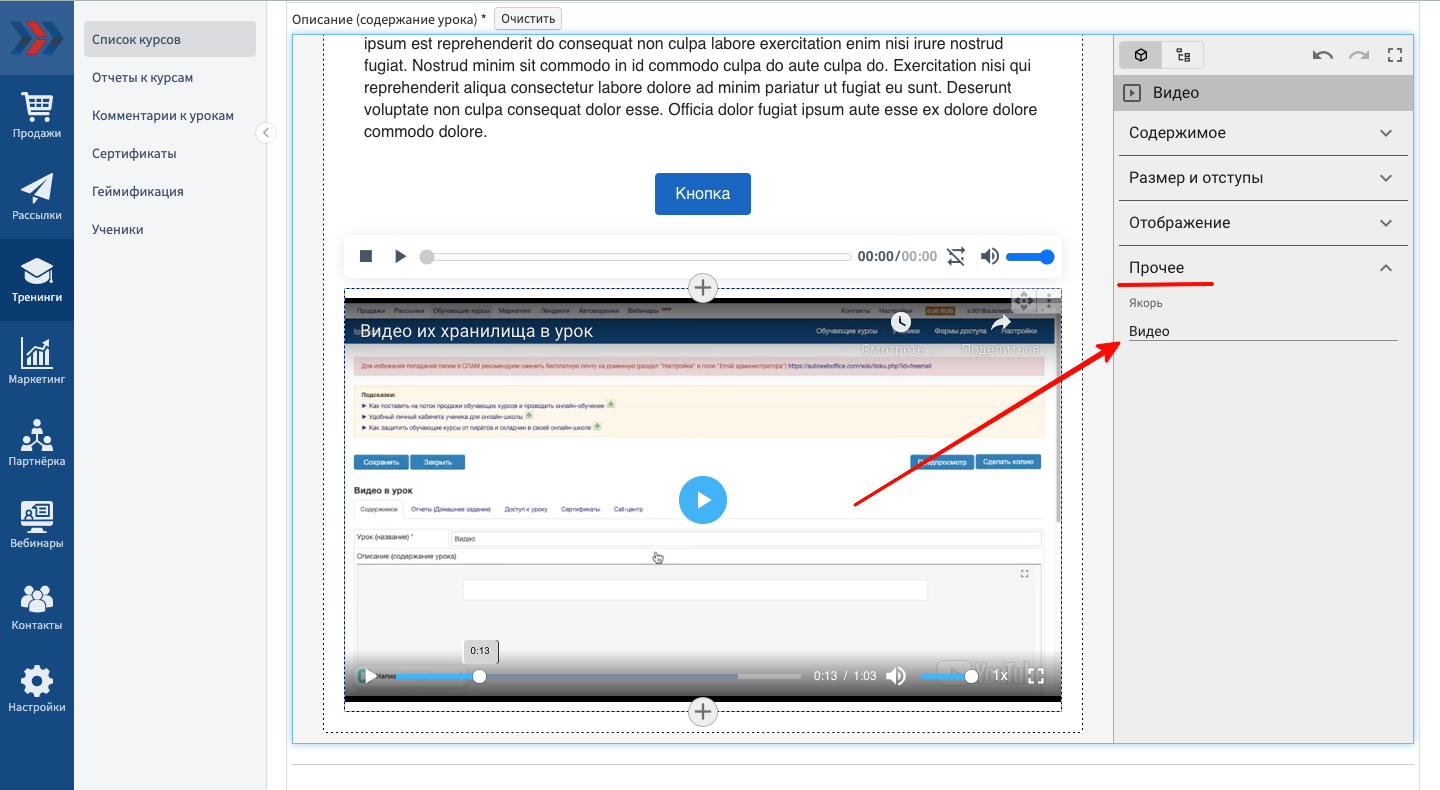Viewport: 1440px width, 790px height.
Task: Expand the Размер и отступы section
Action: [x=1262, y=178]
